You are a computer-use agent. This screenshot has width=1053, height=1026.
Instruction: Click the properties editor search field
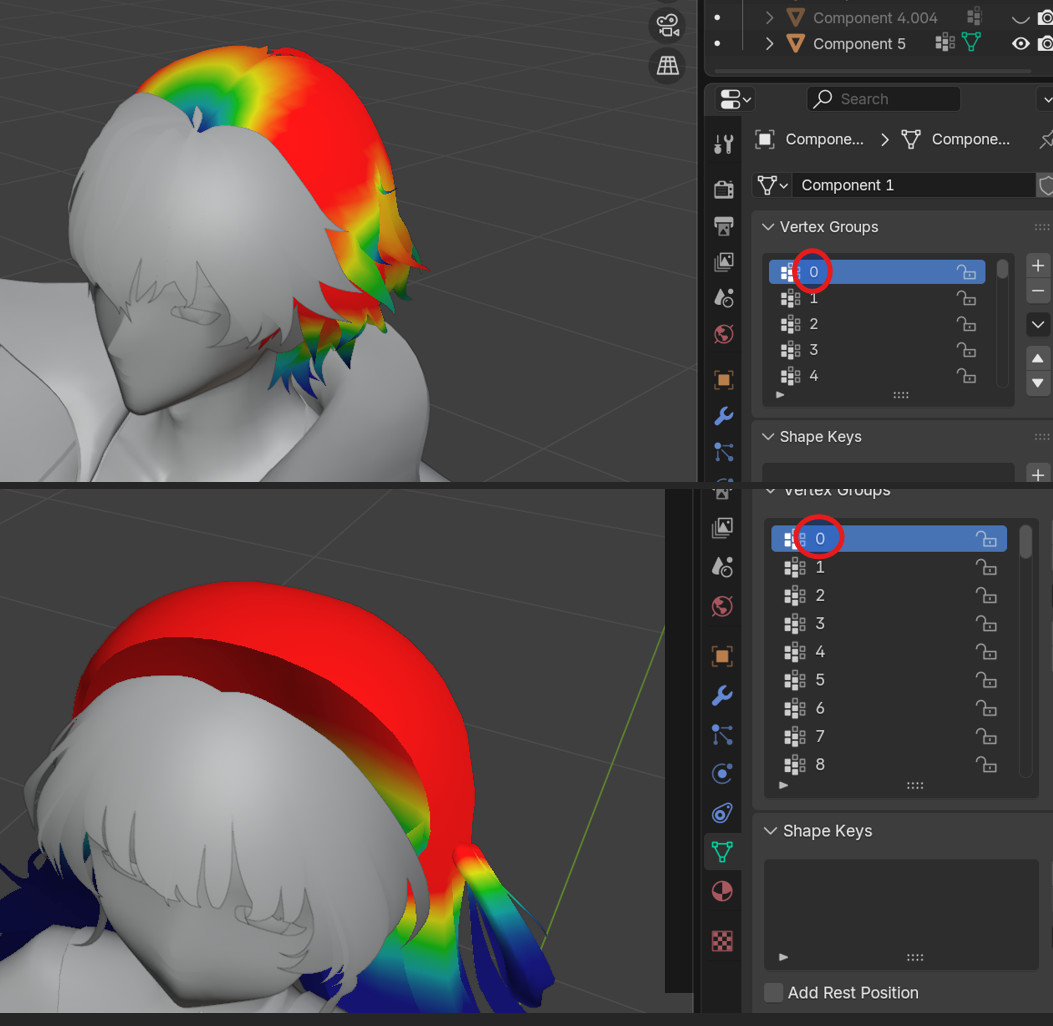click(883, 98)
